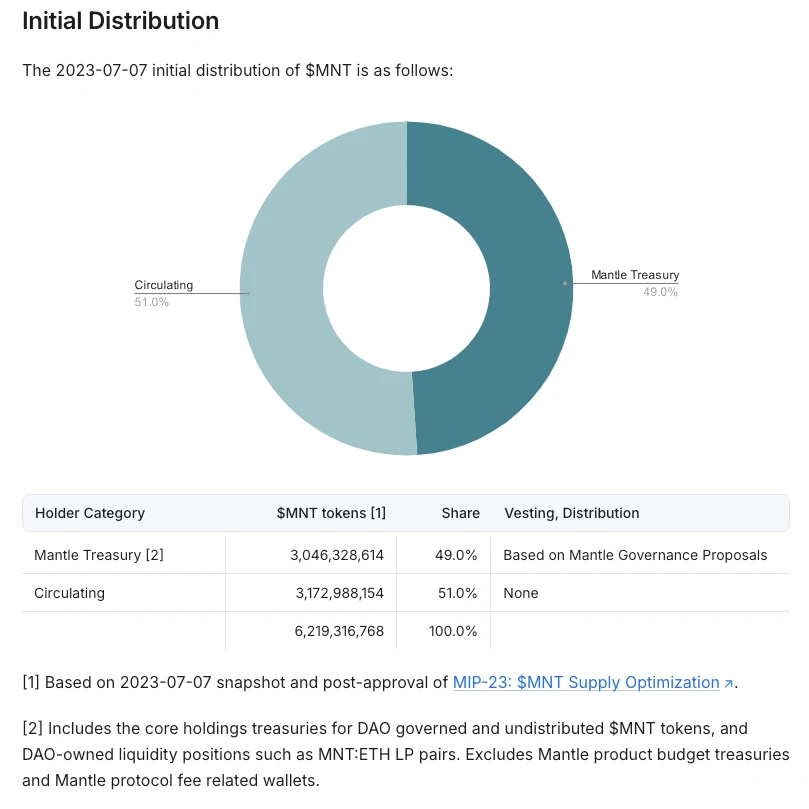The height and width of the screenshot is (809, 809).
Task: Select the Circulating label beside the chart
Action: tap(164, 285)
